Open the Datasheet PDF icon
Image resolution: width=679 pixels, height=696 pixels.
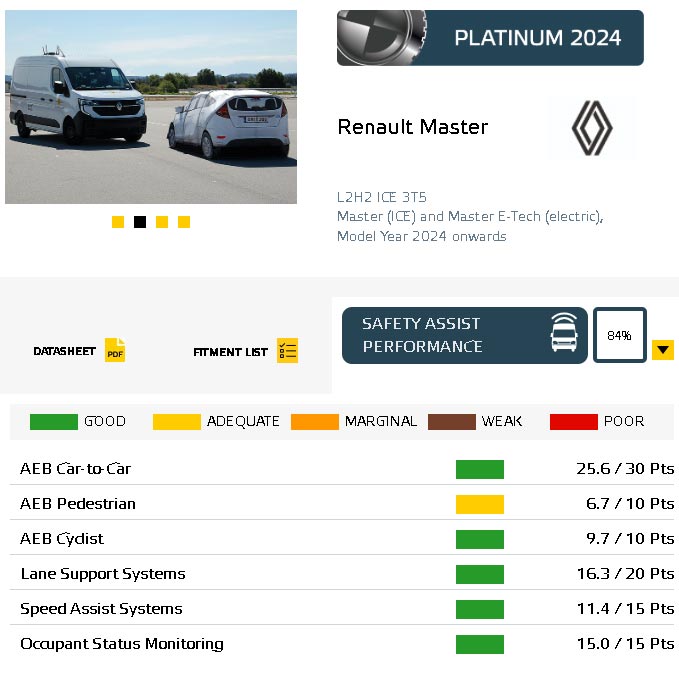(x=115, y=350)
